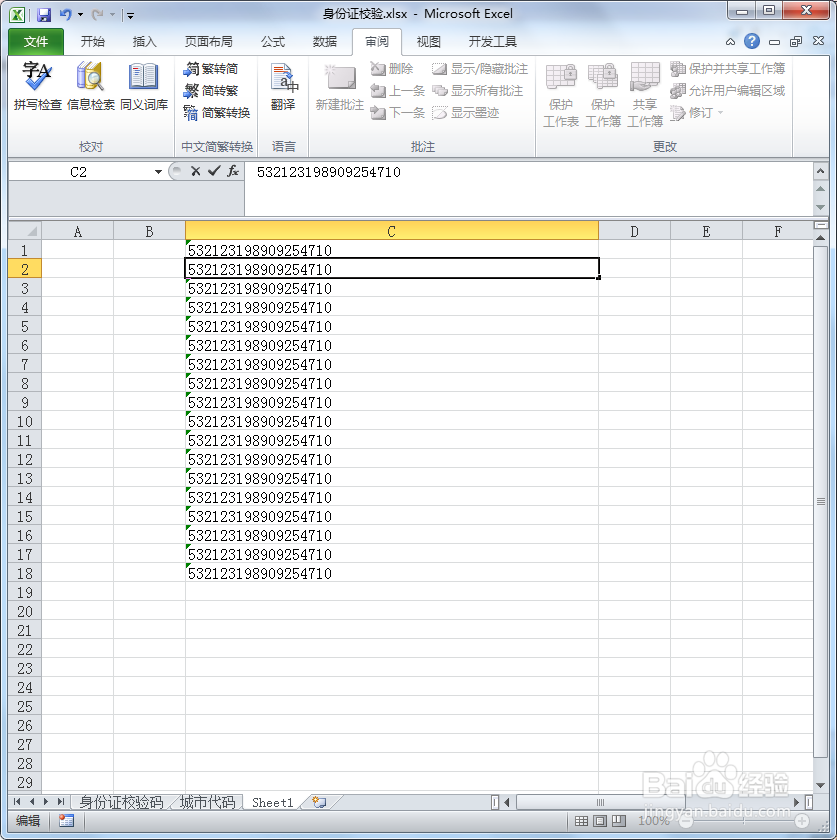This screenshot has height=840, width=837.
Task: Insert a new worksheet tab
Action: pyautogui.click(x=319, y=802)
